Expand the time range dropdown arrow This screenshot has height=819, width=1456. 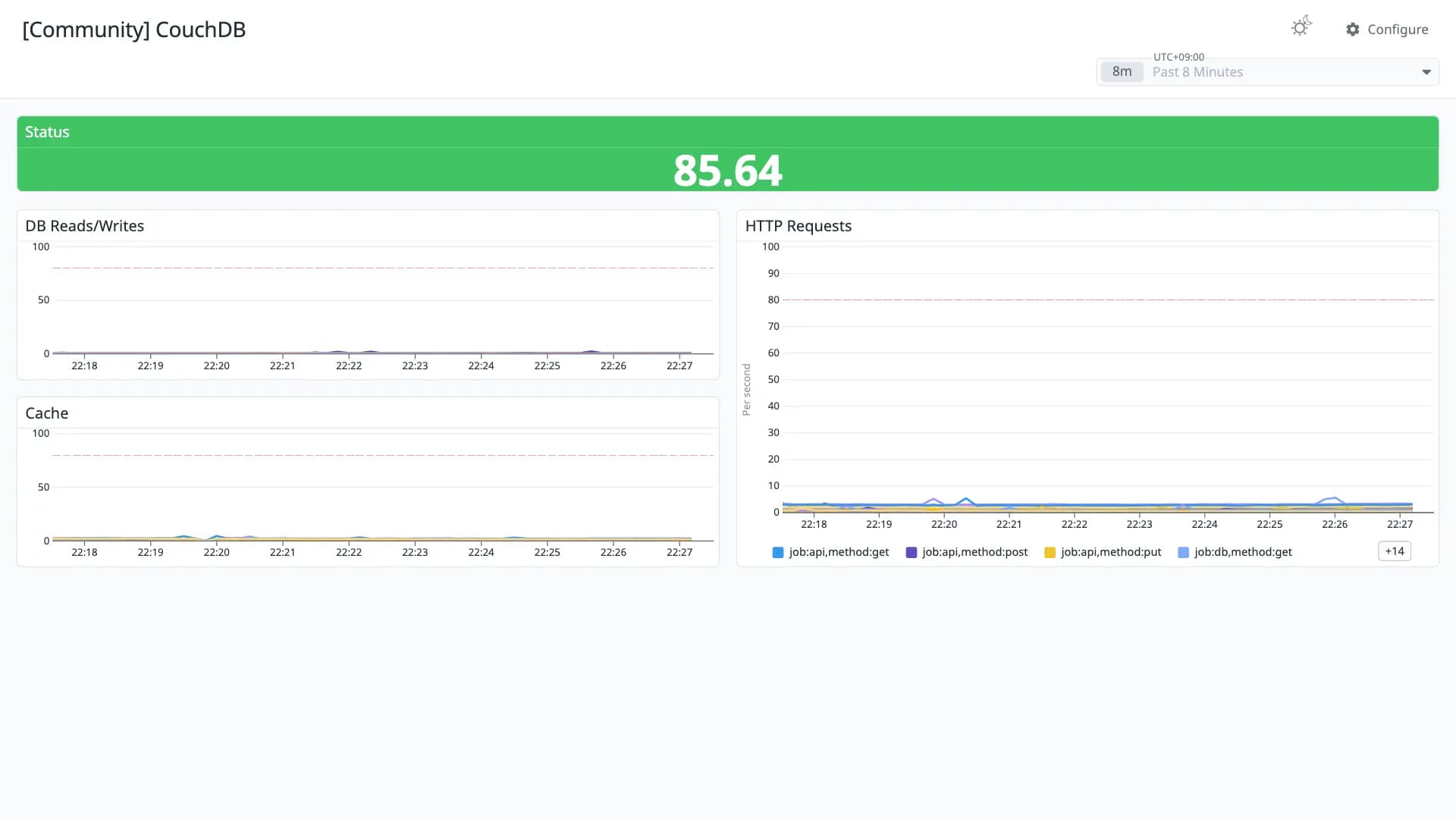point(1426,72)
